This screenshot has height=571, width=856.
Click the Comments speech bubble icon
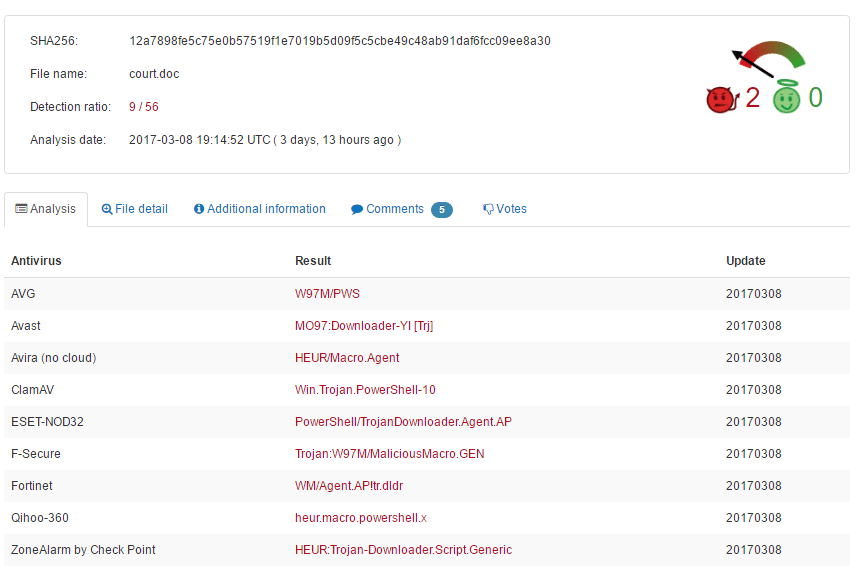[x=357, y=210]
